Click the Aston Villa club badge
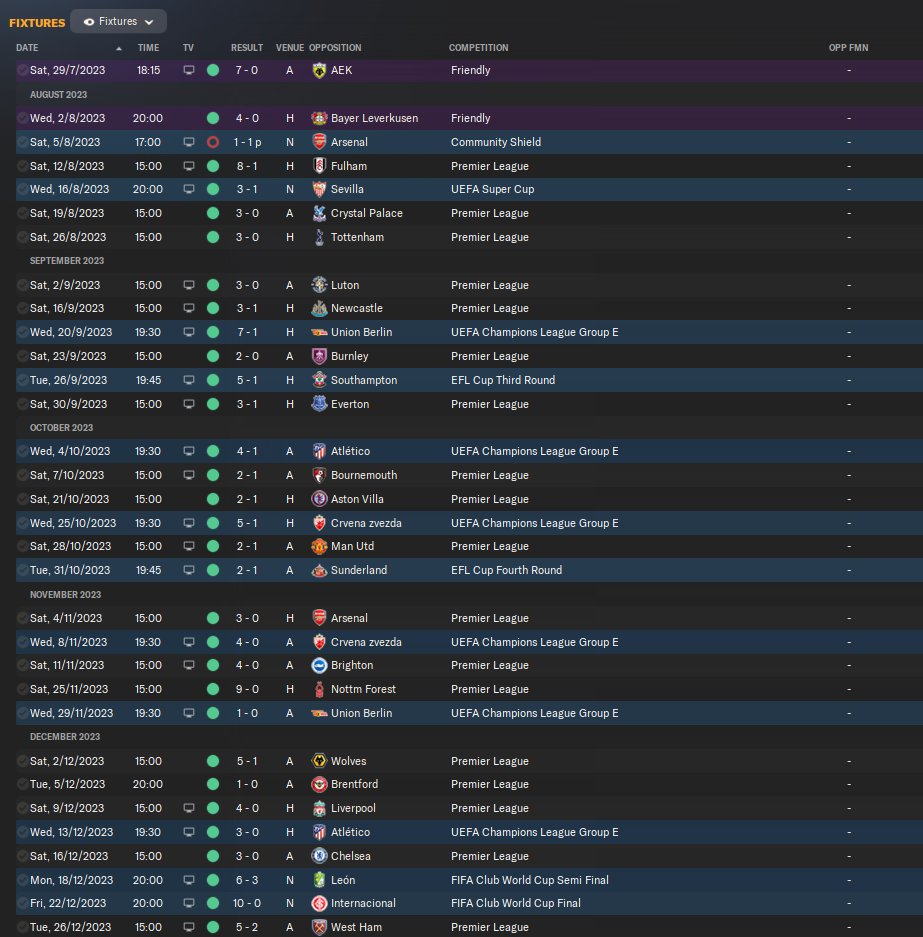The height and width of the screenshot is (937, 923). pyautogui.click(x=320, y=499)
